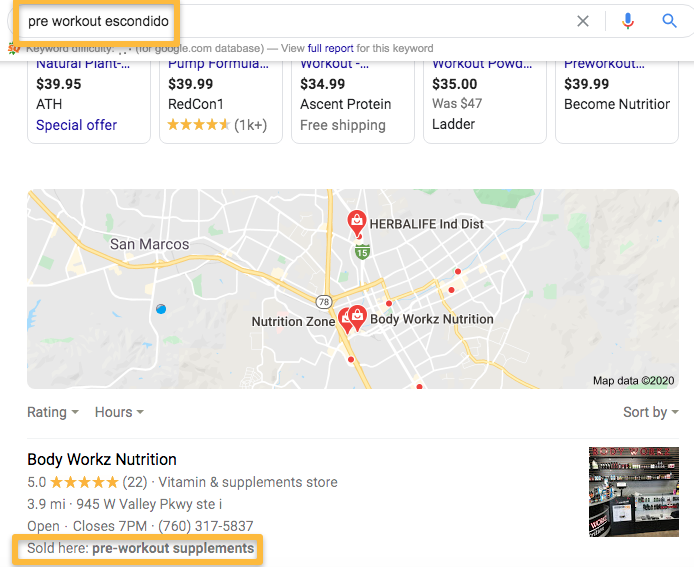
Task: Click the 5.0 star rating (22) for Body Workz
Action: click(87, 482)
